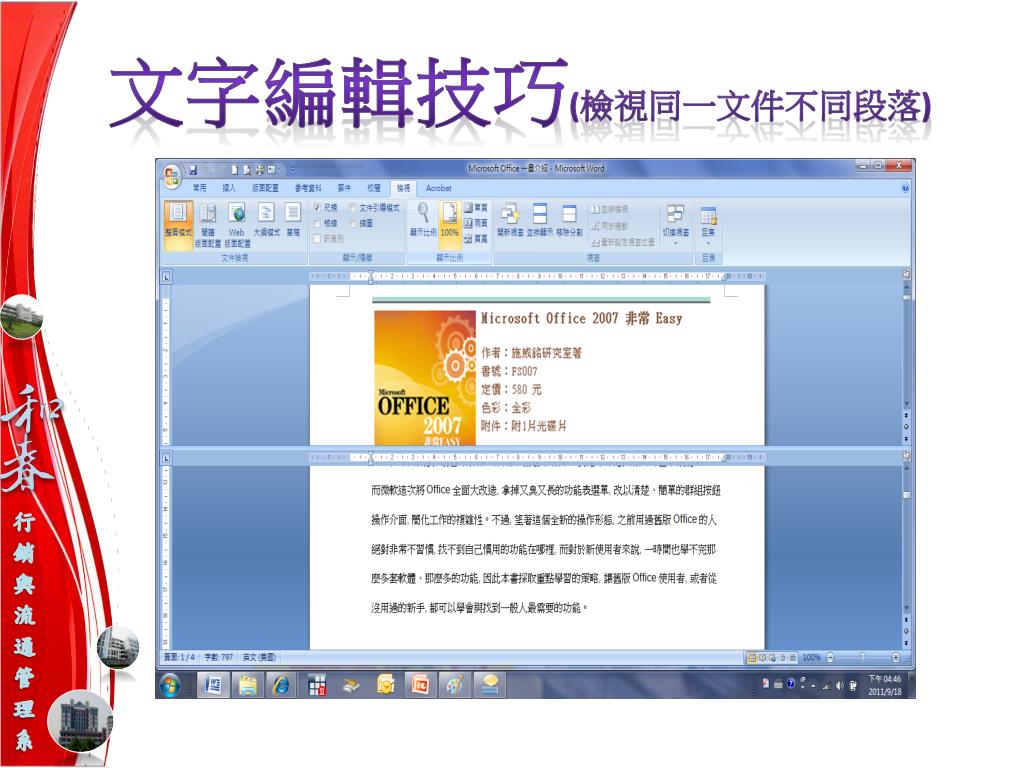Viewport: 1024px width, 768px height.
Task: Click word count 797 in status bar
Action: pyautogui.click(x=219, y=658)
